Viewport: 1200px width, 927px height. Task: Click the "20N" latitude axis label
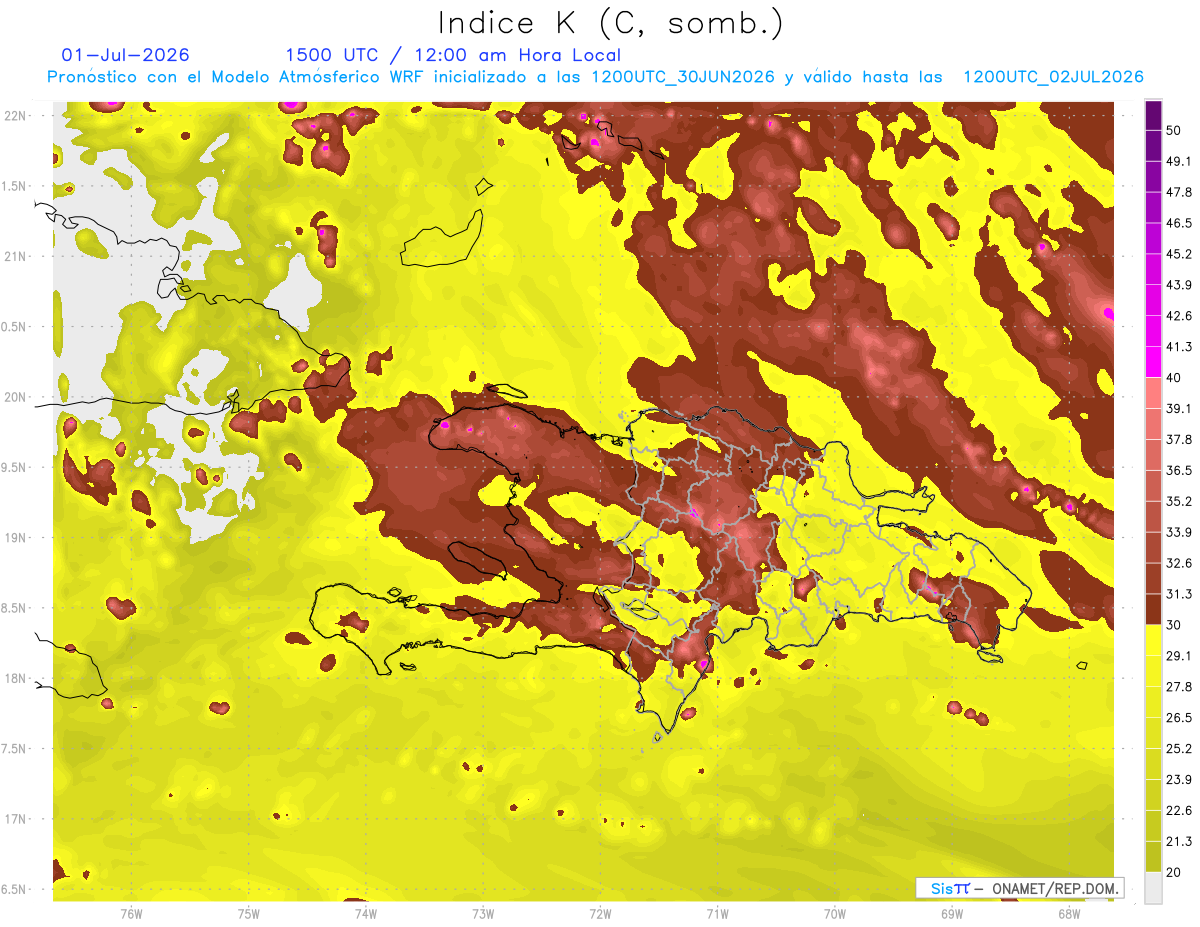coord(16,397)
